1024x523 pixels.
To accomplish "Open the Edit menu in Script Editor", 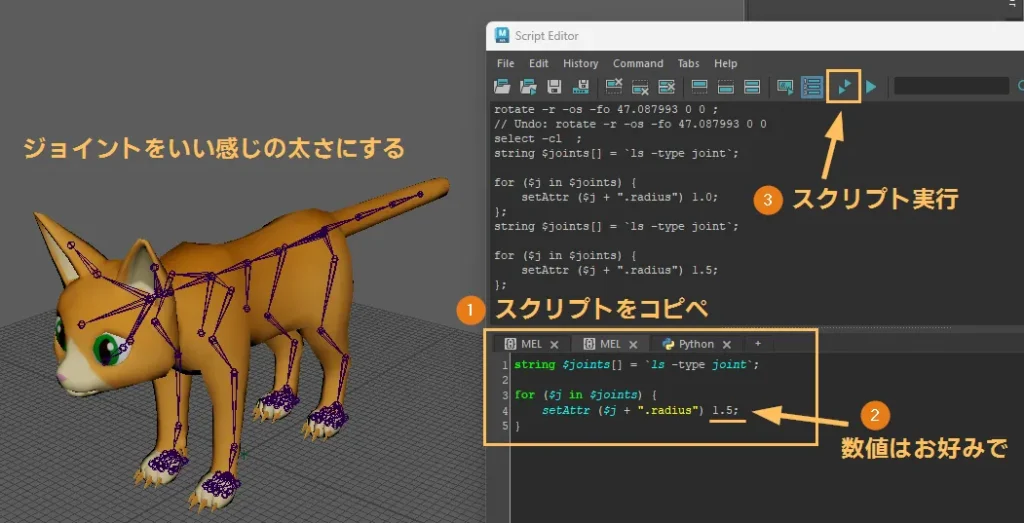I will (x=539, y=63).
